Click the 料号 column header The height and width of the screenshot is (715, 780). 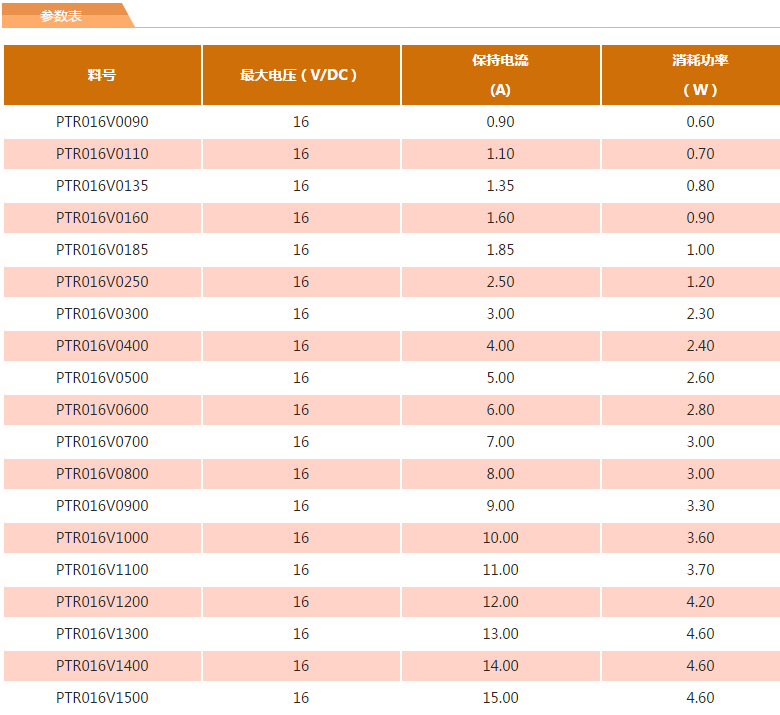pos(102,75)
